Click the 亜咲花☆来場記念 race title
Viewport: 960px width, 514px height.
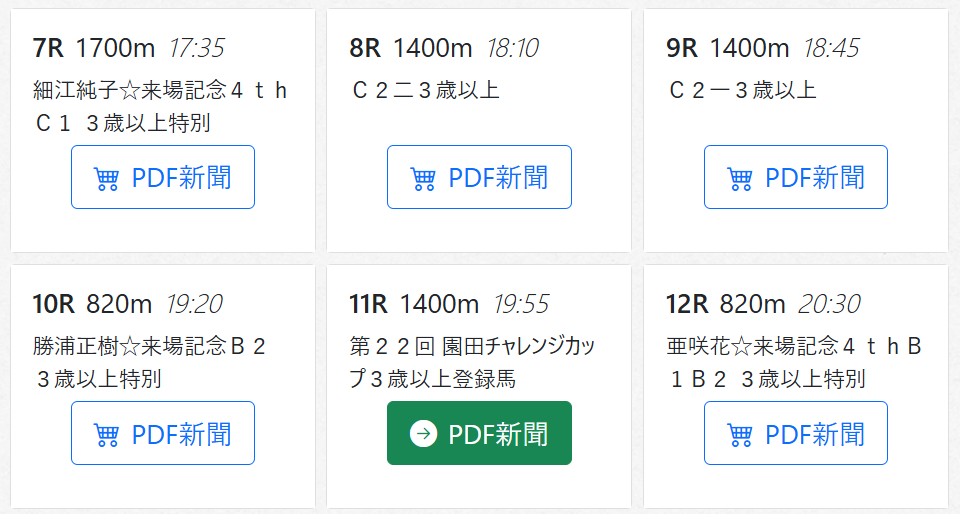pos(794,362)
